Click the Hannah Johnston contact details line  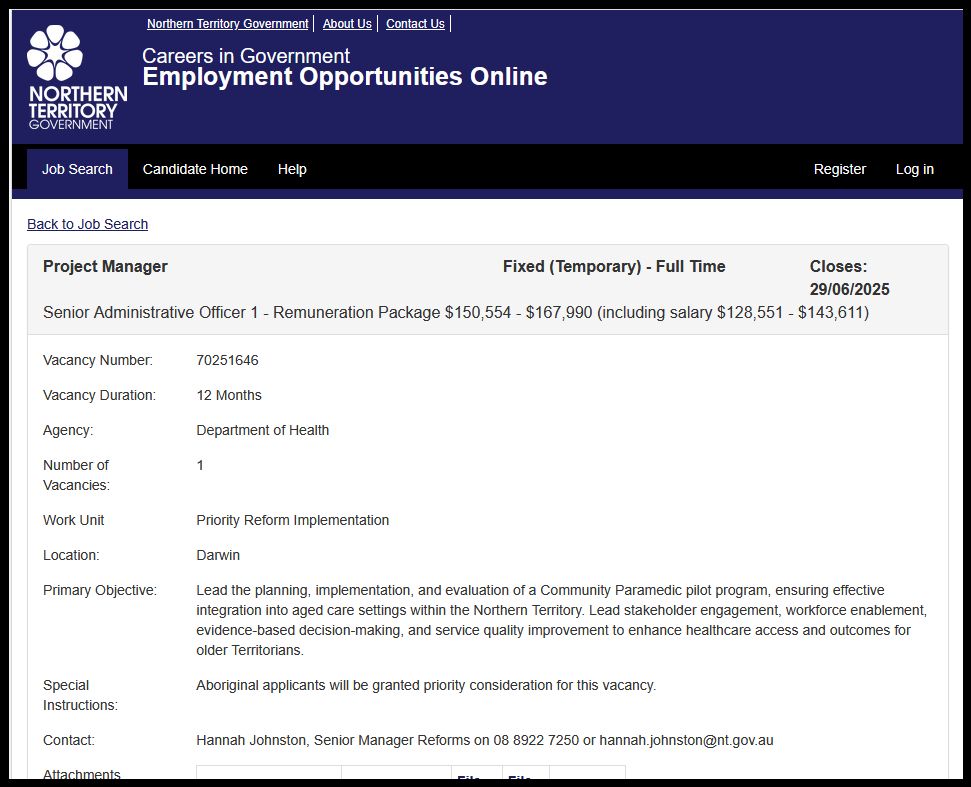485,740
